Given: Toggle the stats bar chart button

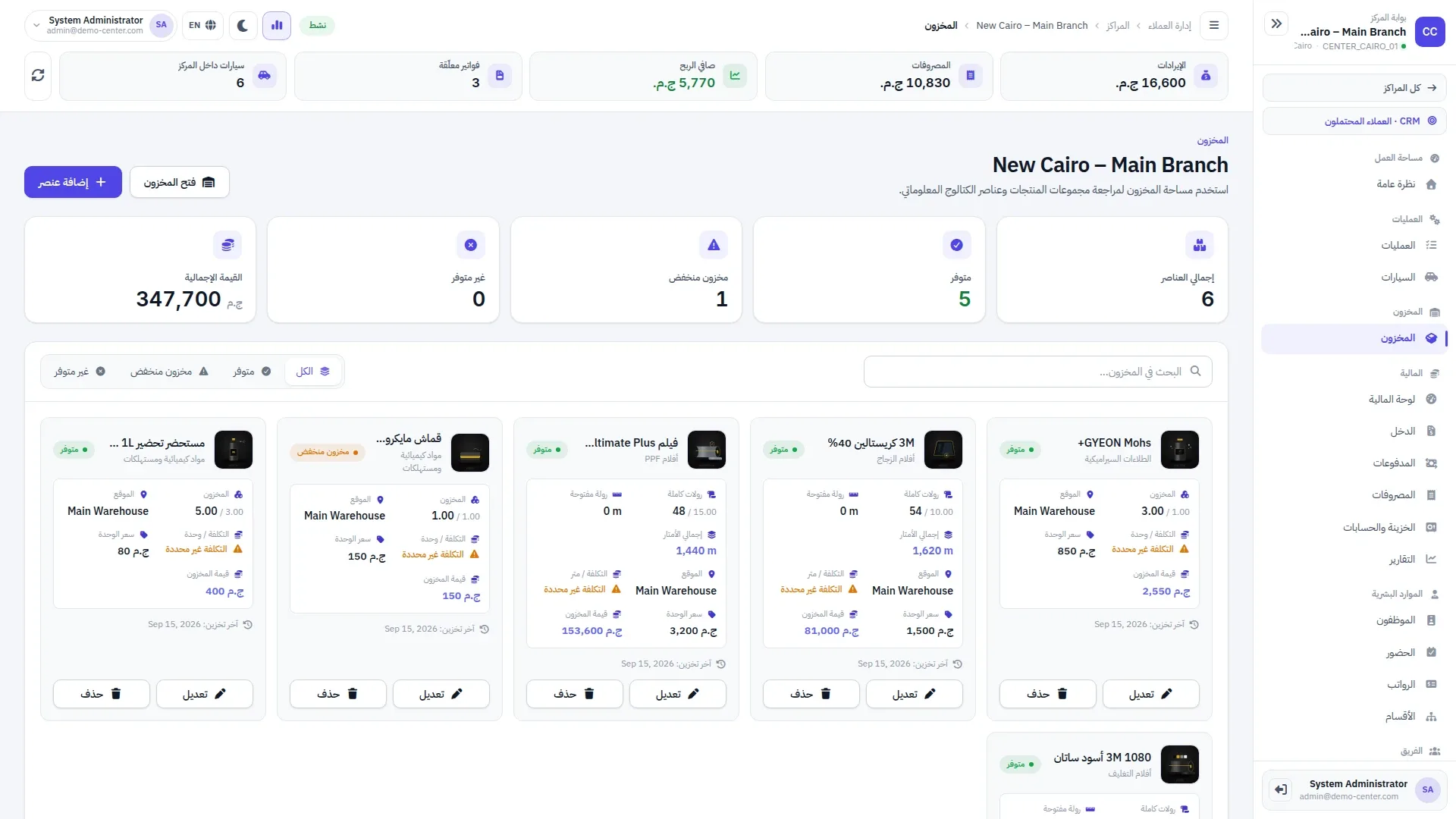Looking at the screenshot, I should coord(277,26).
